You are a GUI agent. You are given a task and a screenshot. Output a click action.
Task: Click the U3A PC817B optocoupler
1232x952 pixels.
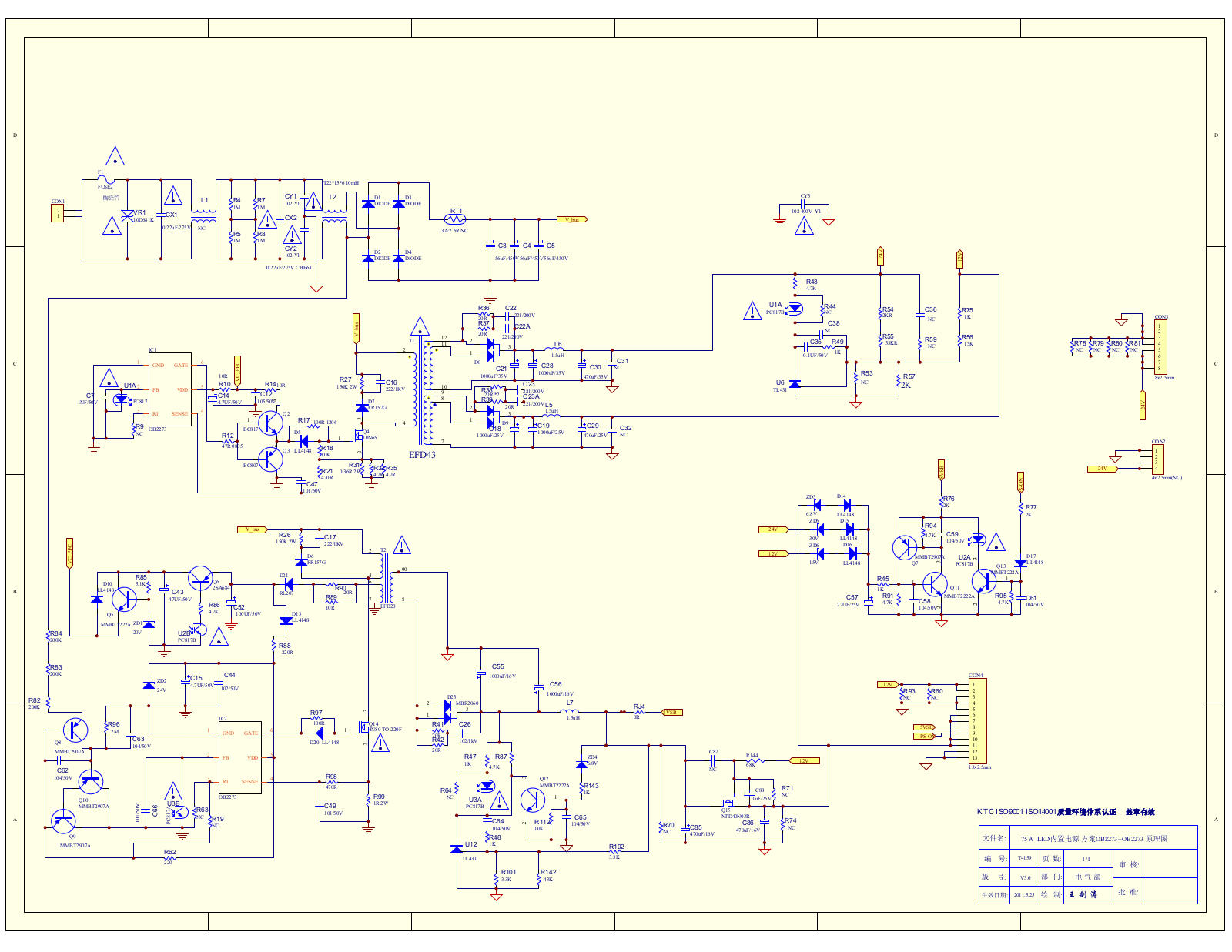point(486,786)
